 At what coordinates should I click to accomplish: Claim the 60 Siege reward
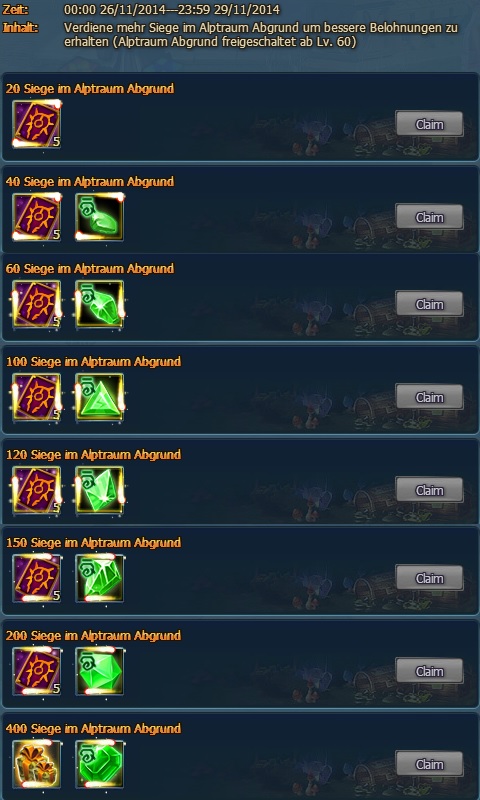tap(430, 304)
